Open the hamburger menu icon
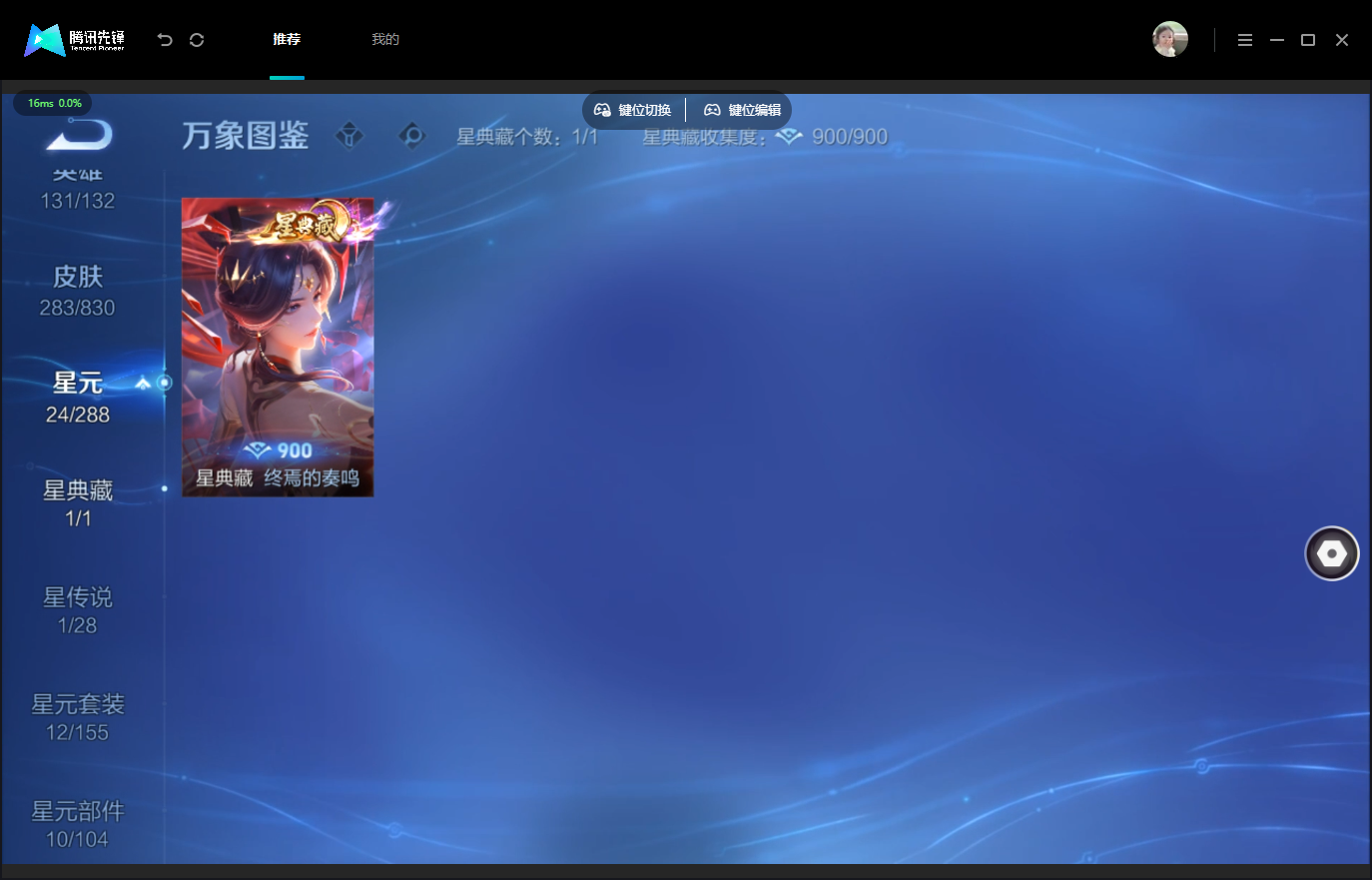This screenshot has height=880, width=1372. click(1245, 40)
